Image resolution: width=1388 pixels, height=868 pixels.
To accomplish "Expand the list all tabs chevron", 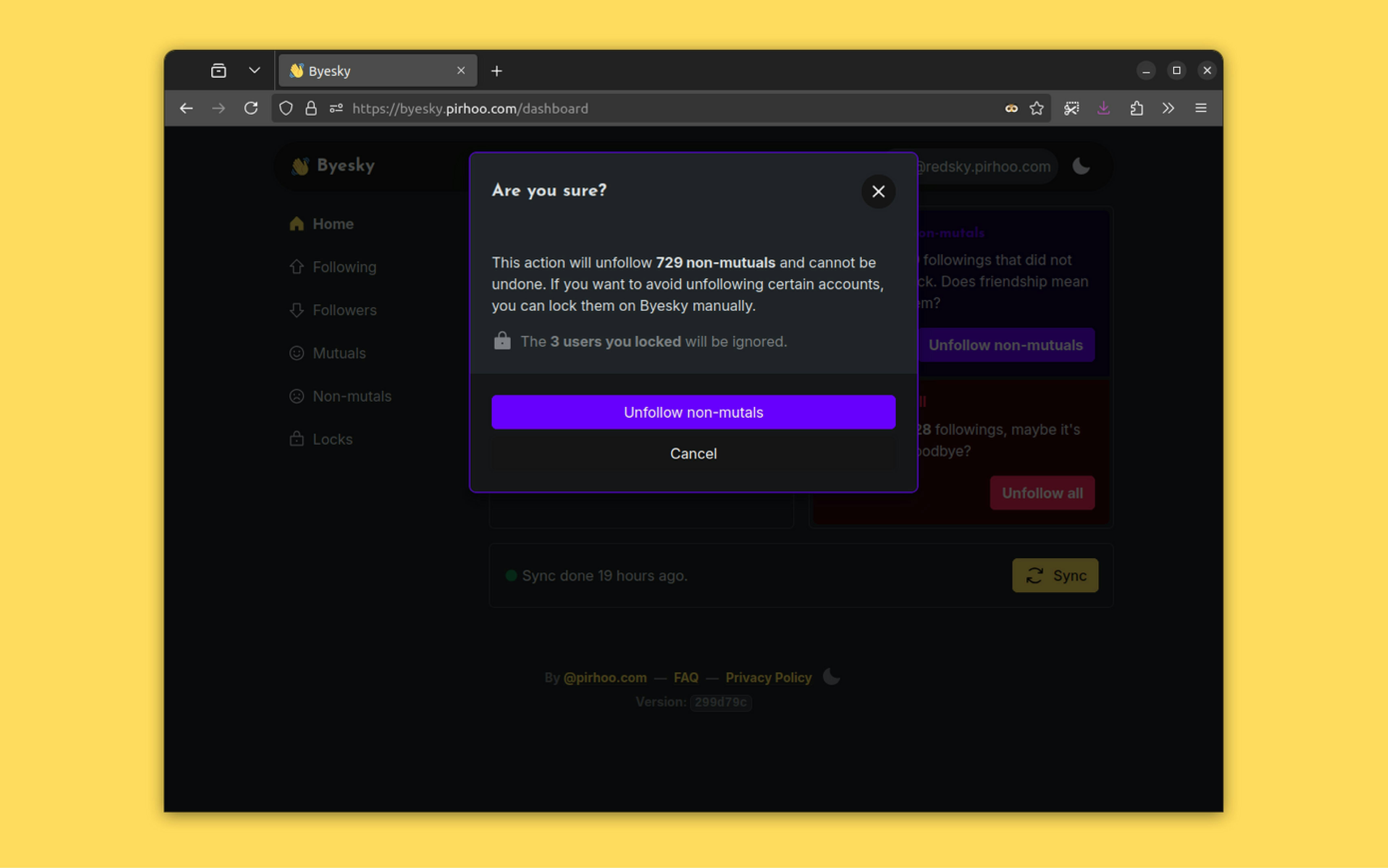I will pyautogui.click(x=254, y=71).
